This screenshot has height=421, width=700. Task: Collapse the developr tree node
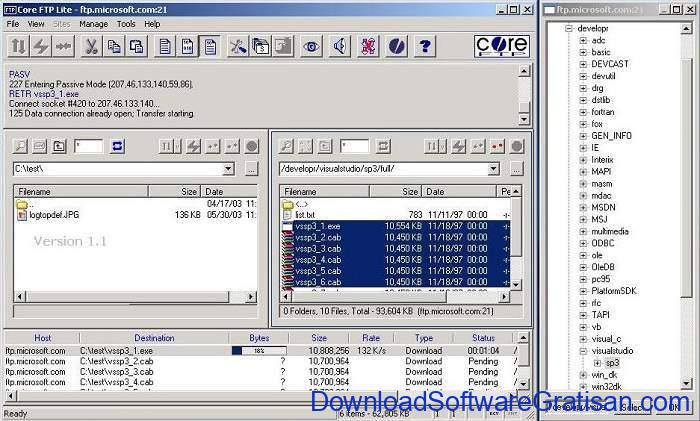click(x=569, y=29)
